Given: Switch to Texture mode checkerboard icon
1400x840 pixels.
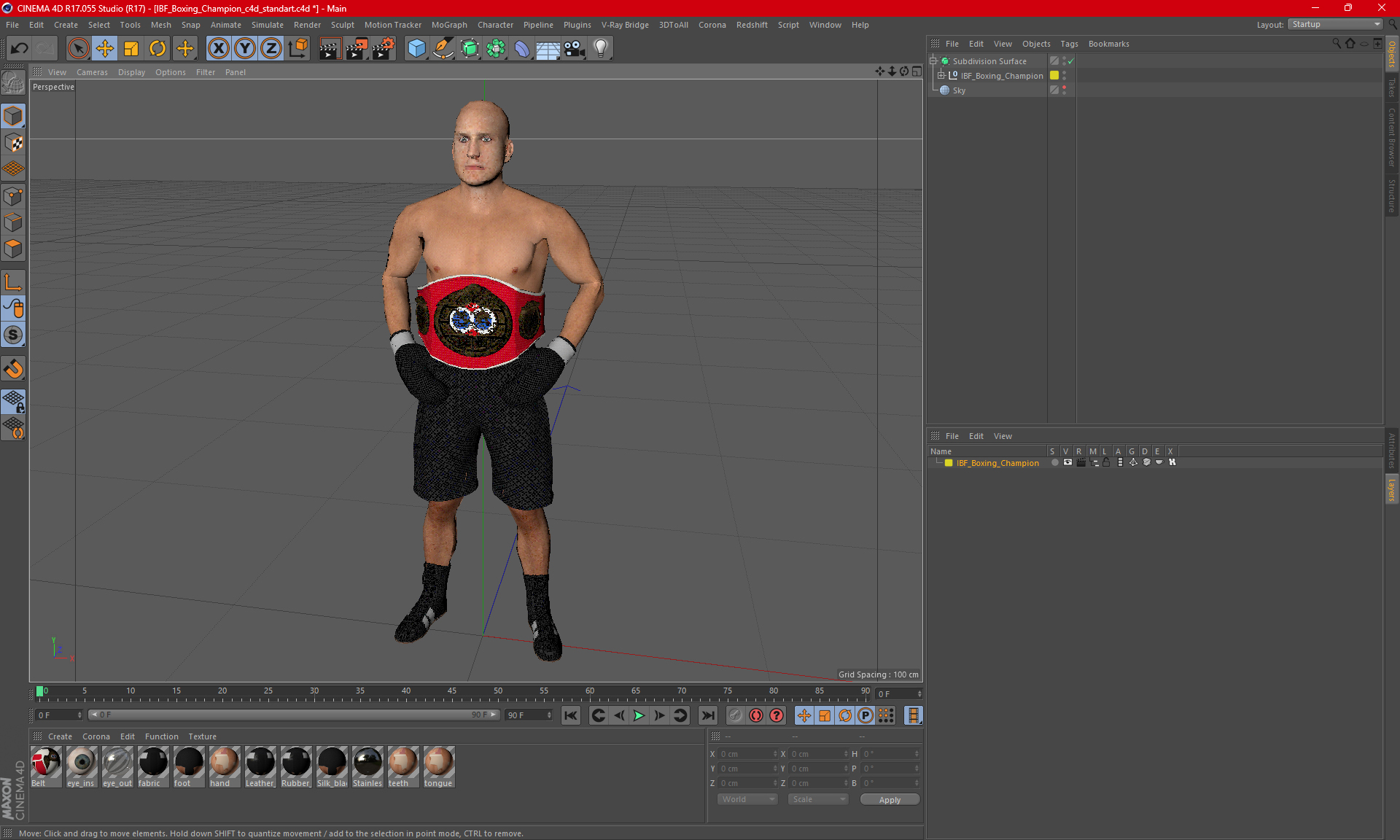Looking at the screenshot, I should click(x=13, y=143).
